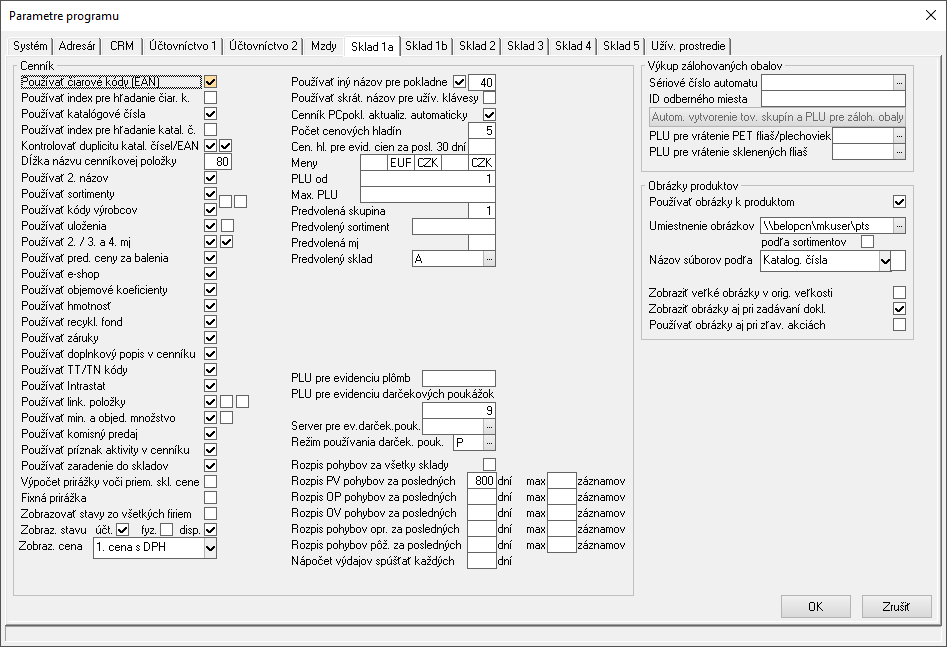This screenshot has height=647, width=947.
Task: Open browse for Server pre ev.darček.pouk.
Action: (489, 426)
